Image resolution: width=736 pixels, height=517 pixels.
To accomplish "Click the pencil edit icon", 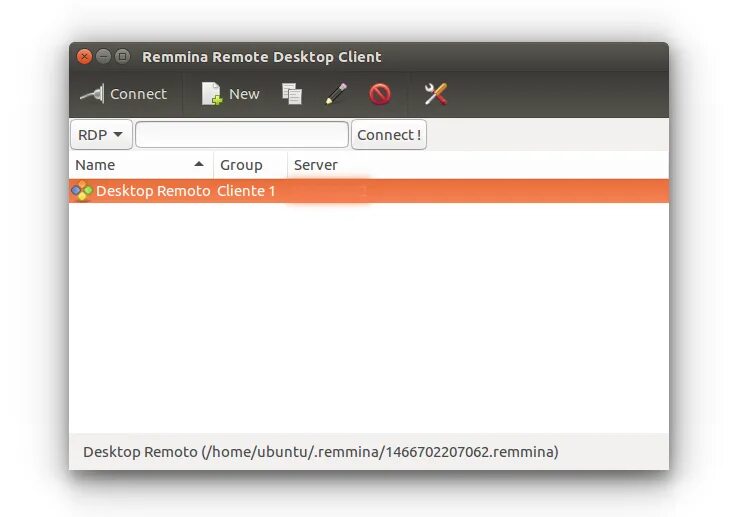I will coord(336,94).
